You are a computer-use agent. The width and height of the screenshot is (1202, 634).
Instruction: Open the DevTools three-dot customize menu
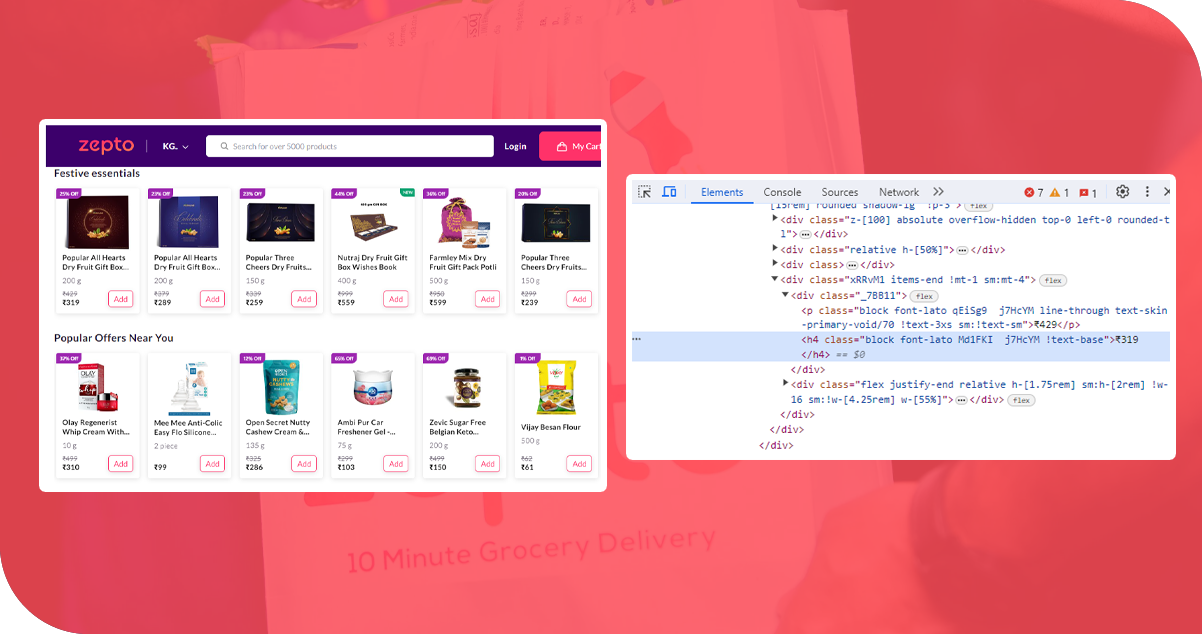pyautogui.click(x=1147, y=192)
